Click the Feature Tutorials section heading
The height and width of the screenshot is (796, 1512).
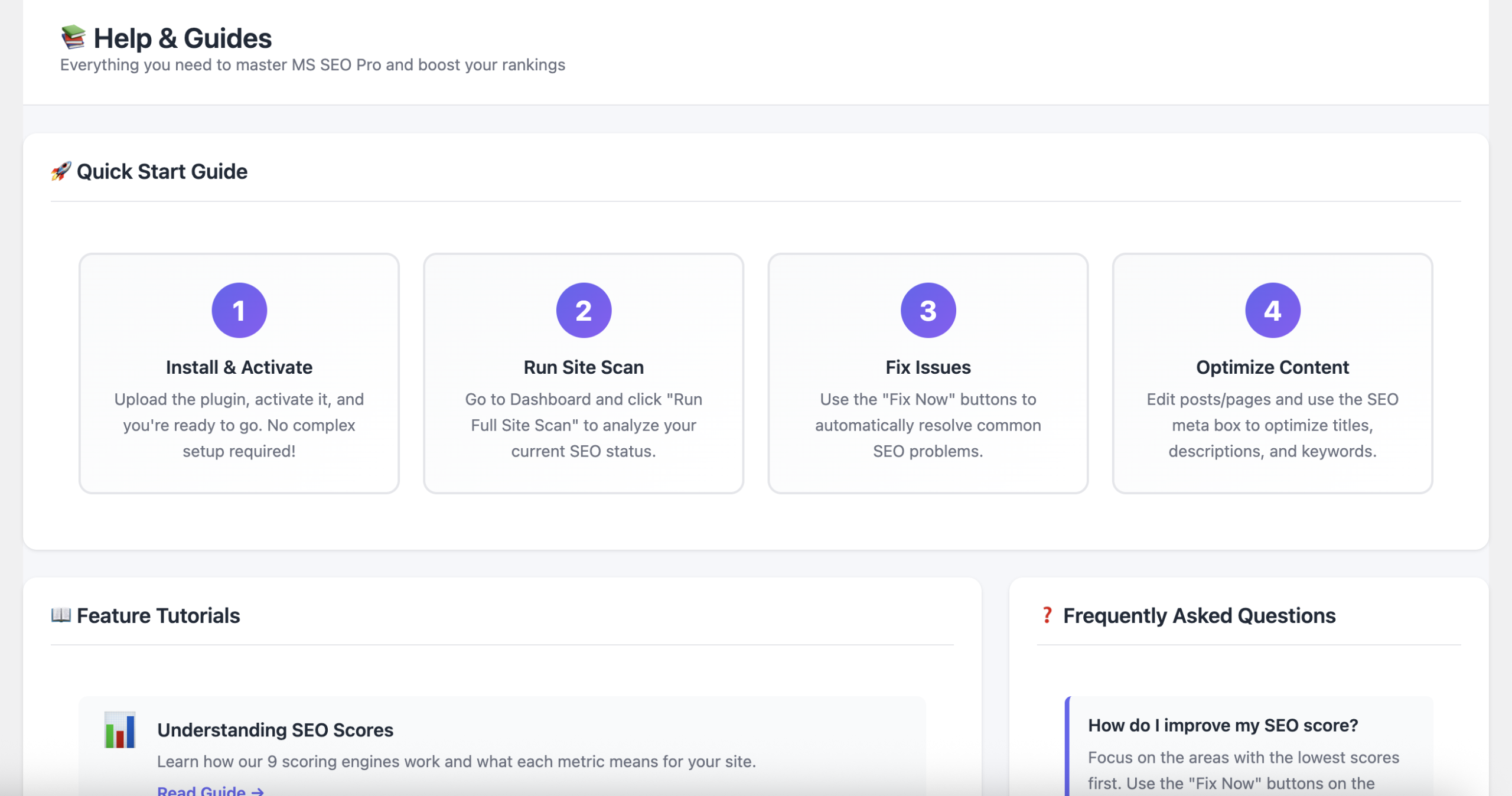pyautogui.click(x=158, y=616)
